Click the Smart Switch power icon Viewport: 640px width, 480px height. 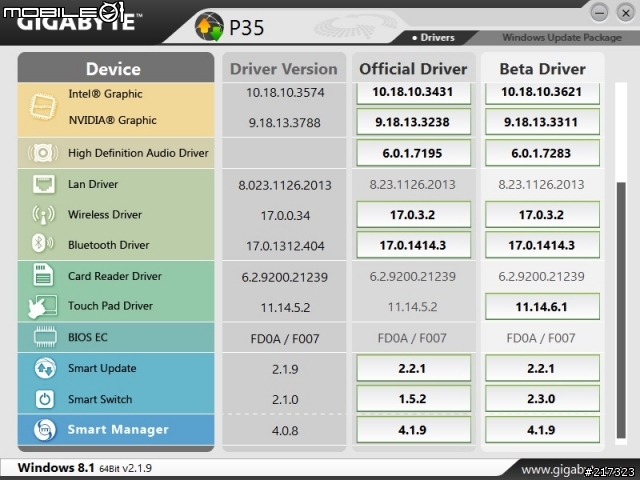[x=44, y=399]
